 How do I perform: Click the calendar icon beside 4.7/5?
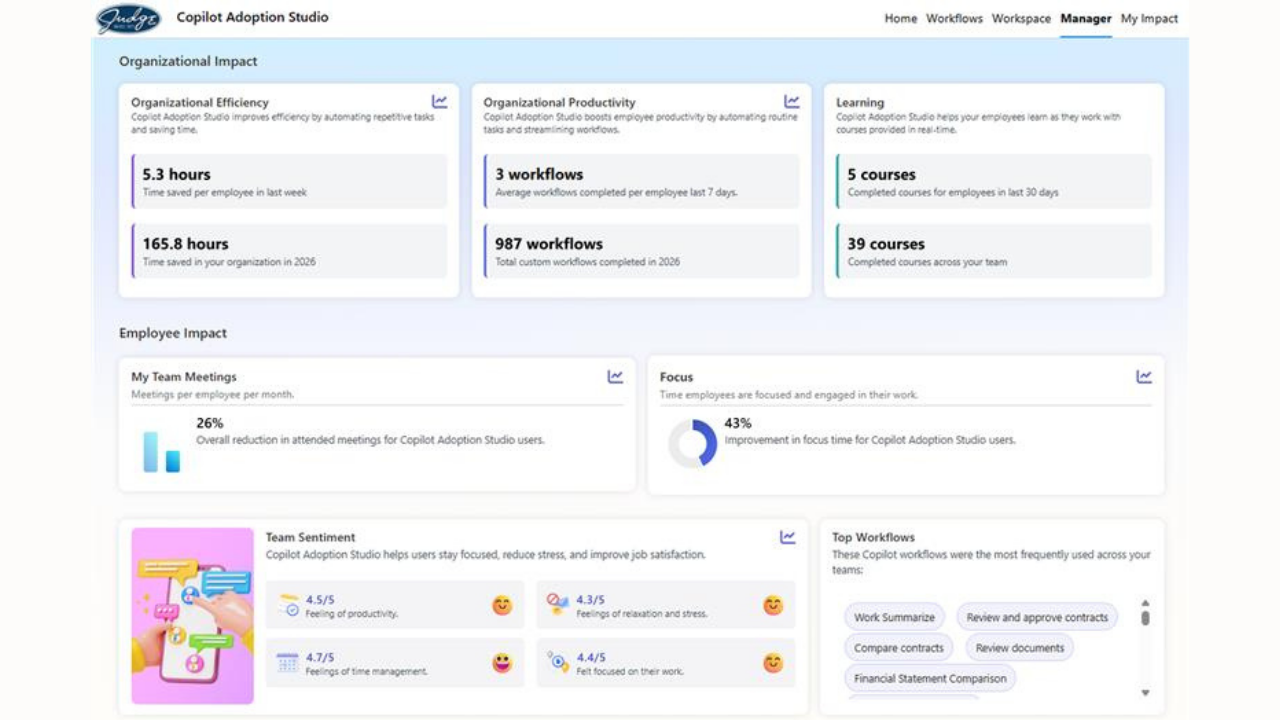[288, 662]
